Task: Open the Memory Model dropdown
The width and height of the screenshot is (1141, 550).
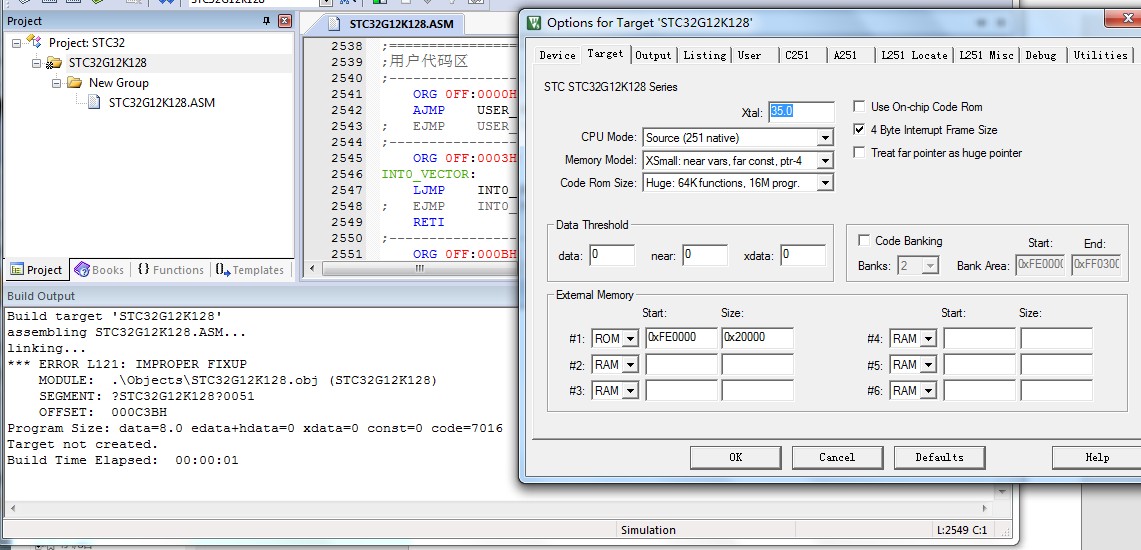Action: pos(824,160)
